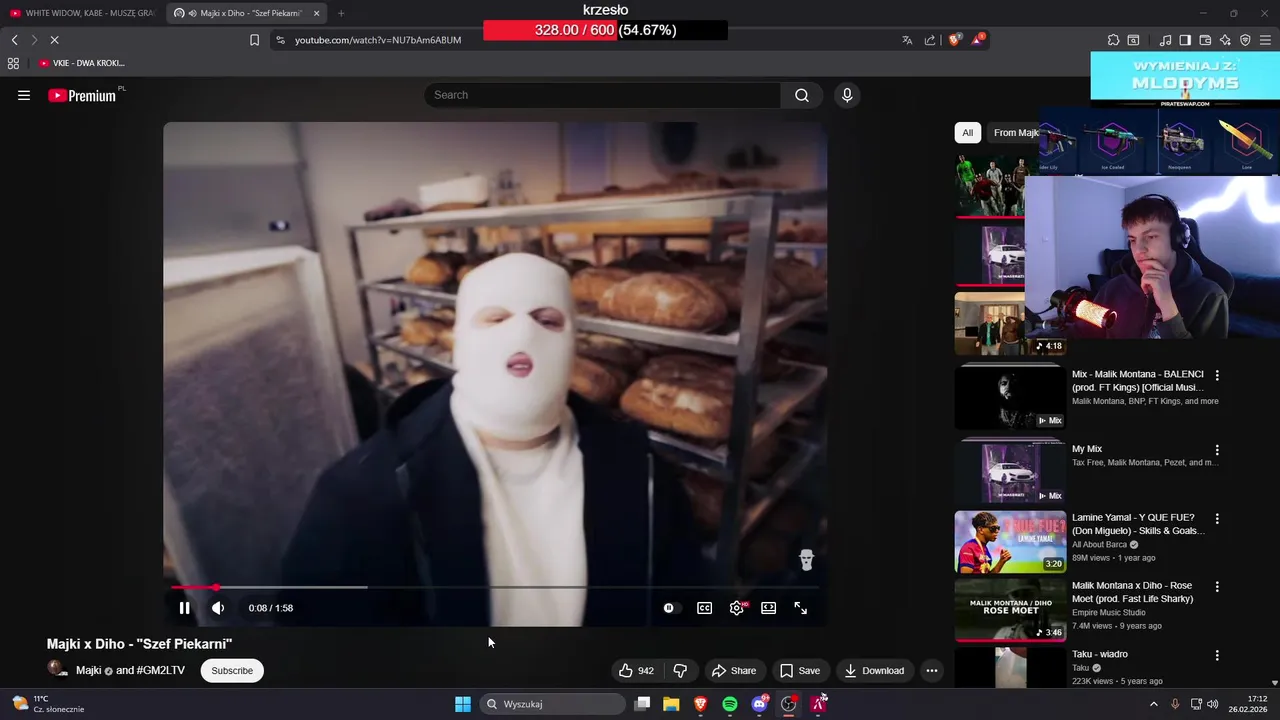Mute the video player volume
Screen dimensions: 1280x720
click(218, 608)
